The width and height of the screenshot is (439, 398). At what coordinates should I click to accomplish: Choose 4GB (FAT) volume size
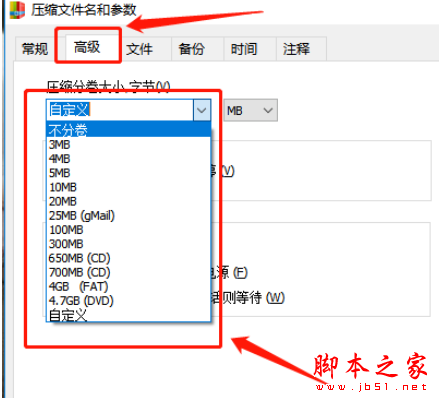[128, 287]
